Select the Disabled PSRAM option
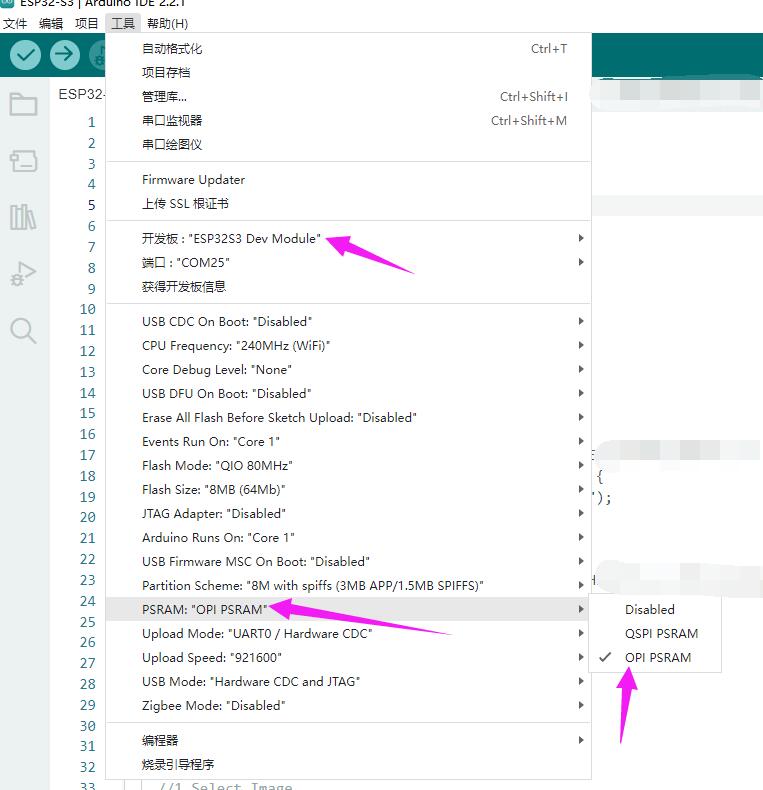Screen dimensions: 763x790 (x=649, y=609)
